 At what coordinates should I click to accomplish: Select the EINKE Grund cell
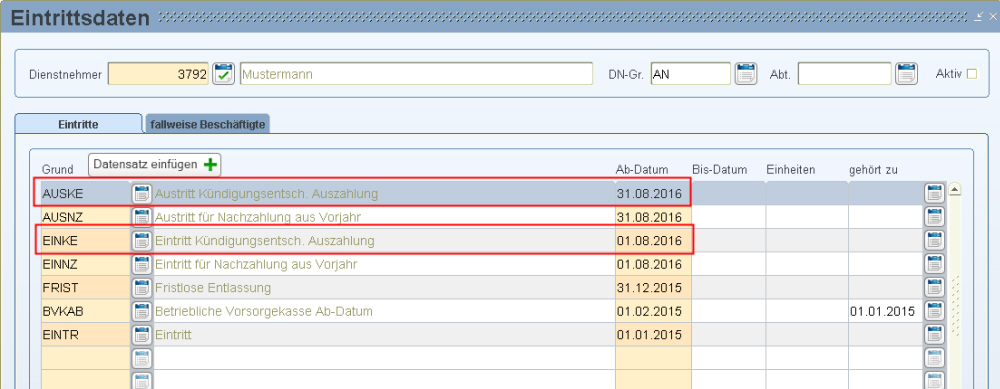click(x=85, y=241)
